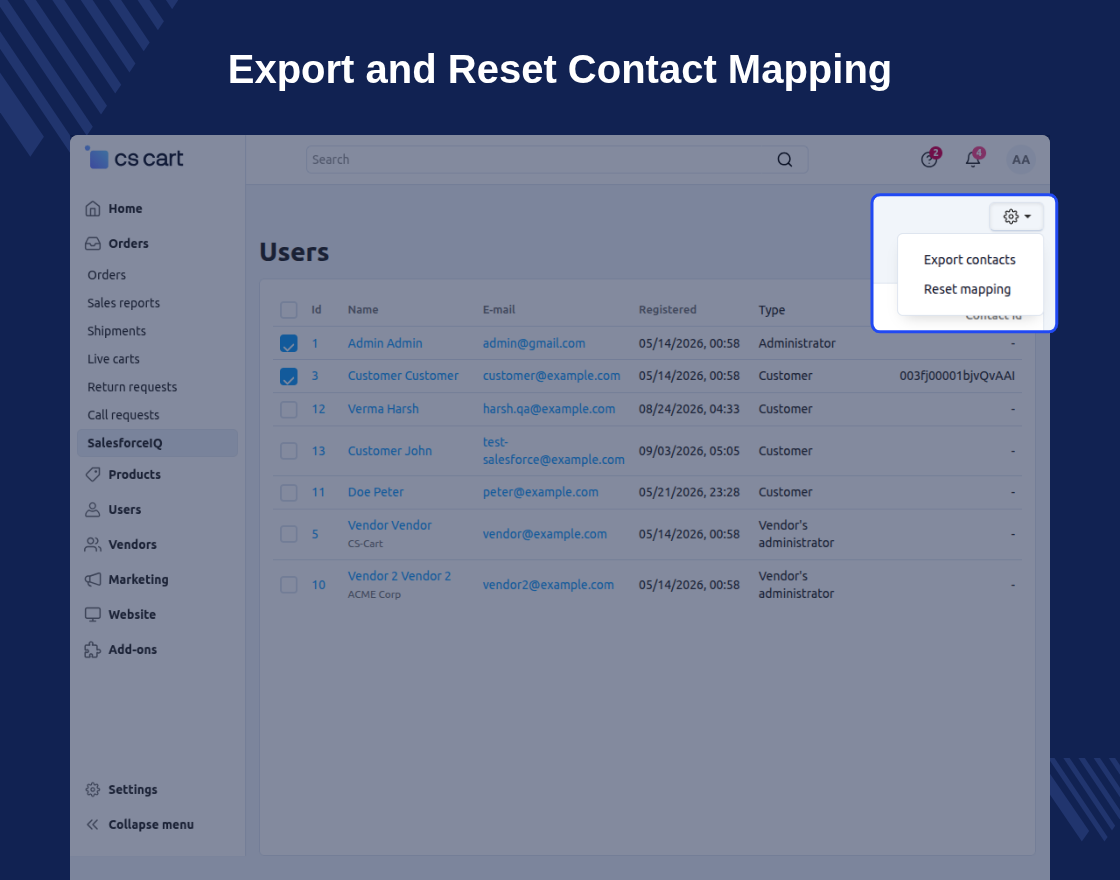Check the Vendor Vendor row checkbox

point(289,534)
